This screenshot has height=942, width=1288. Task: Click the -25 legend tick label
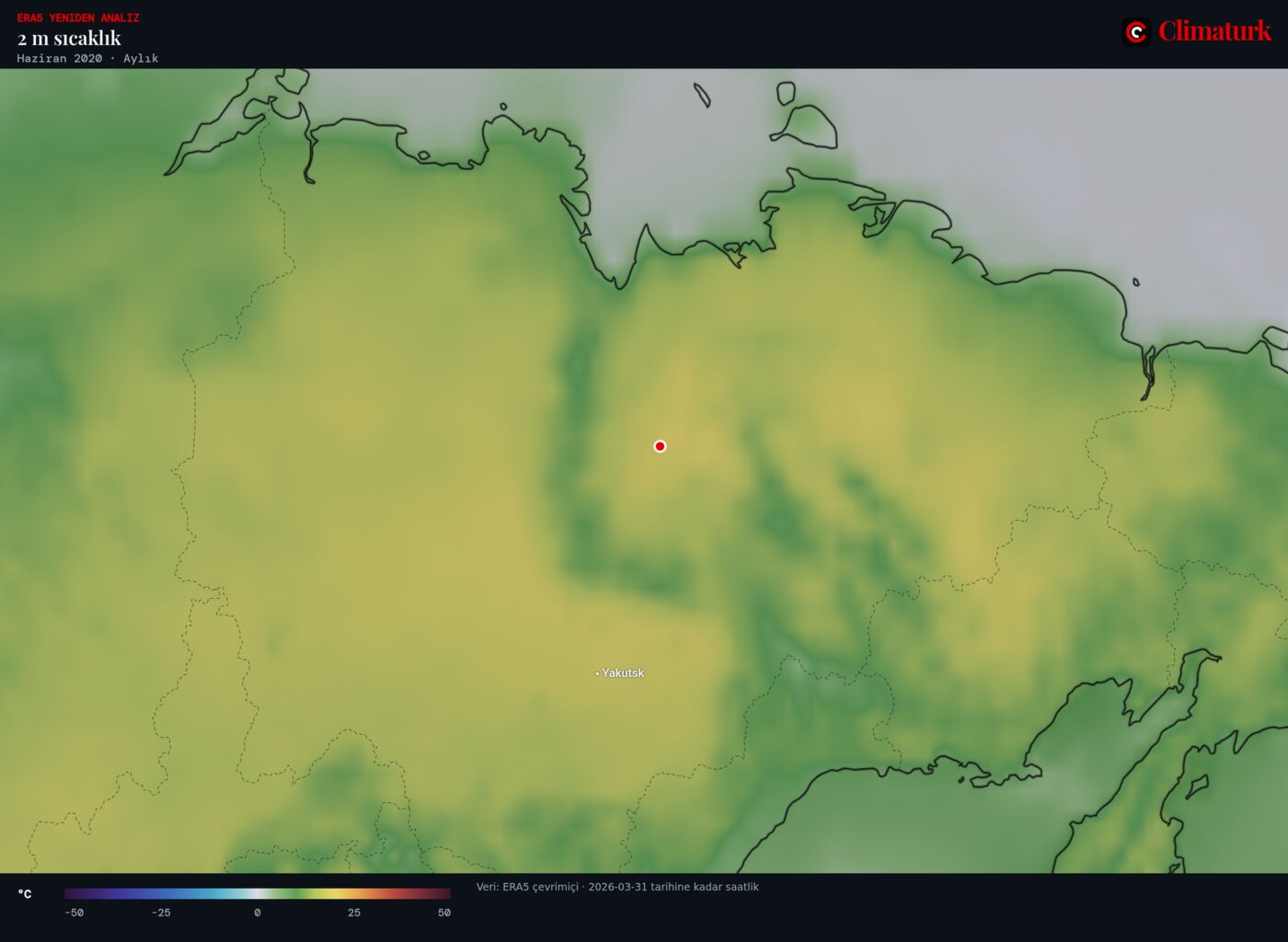pyautogui.click(x=161, y=913)
